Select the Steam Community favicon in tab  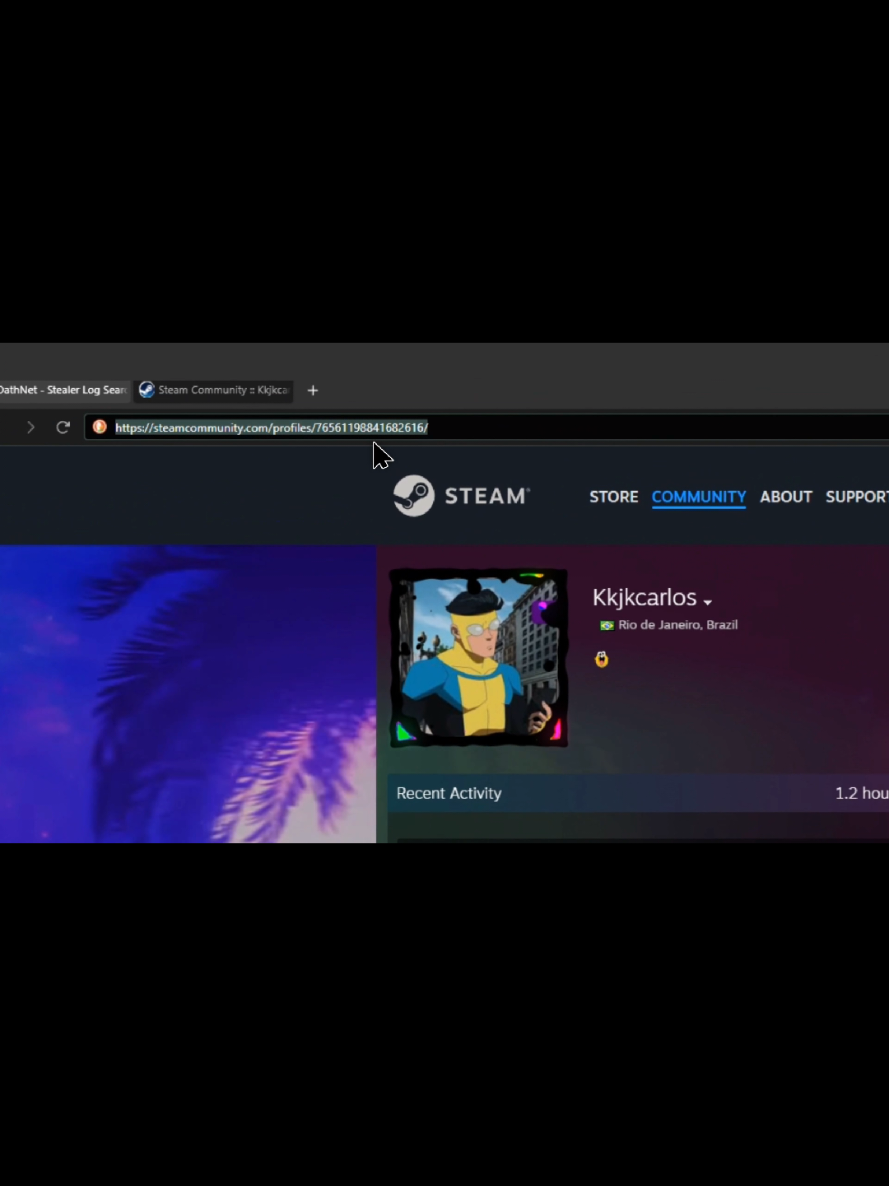[147, 390]
